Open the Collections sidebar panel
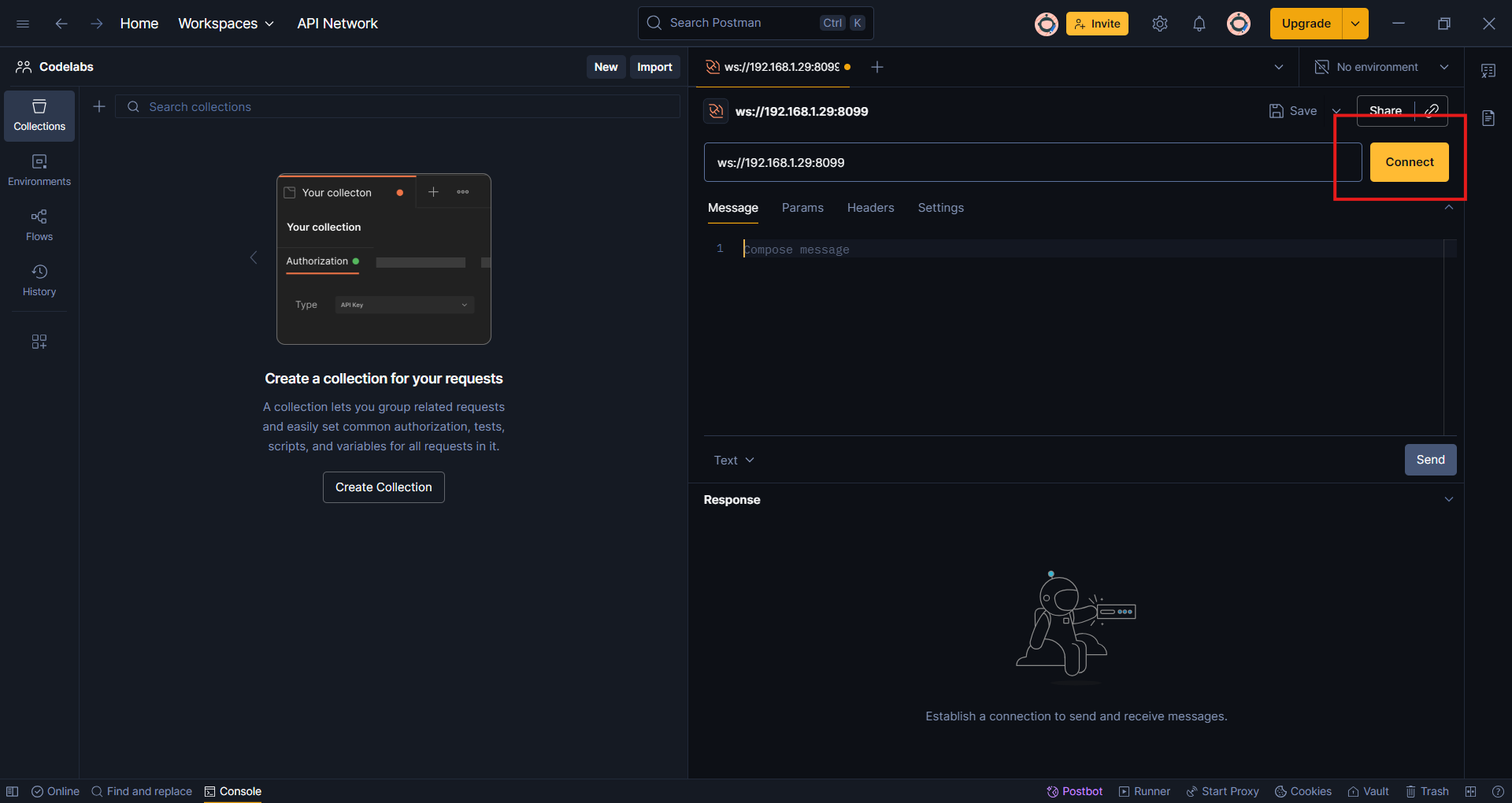The width and height of the screenshot is (1512, 803). (39, 116)
